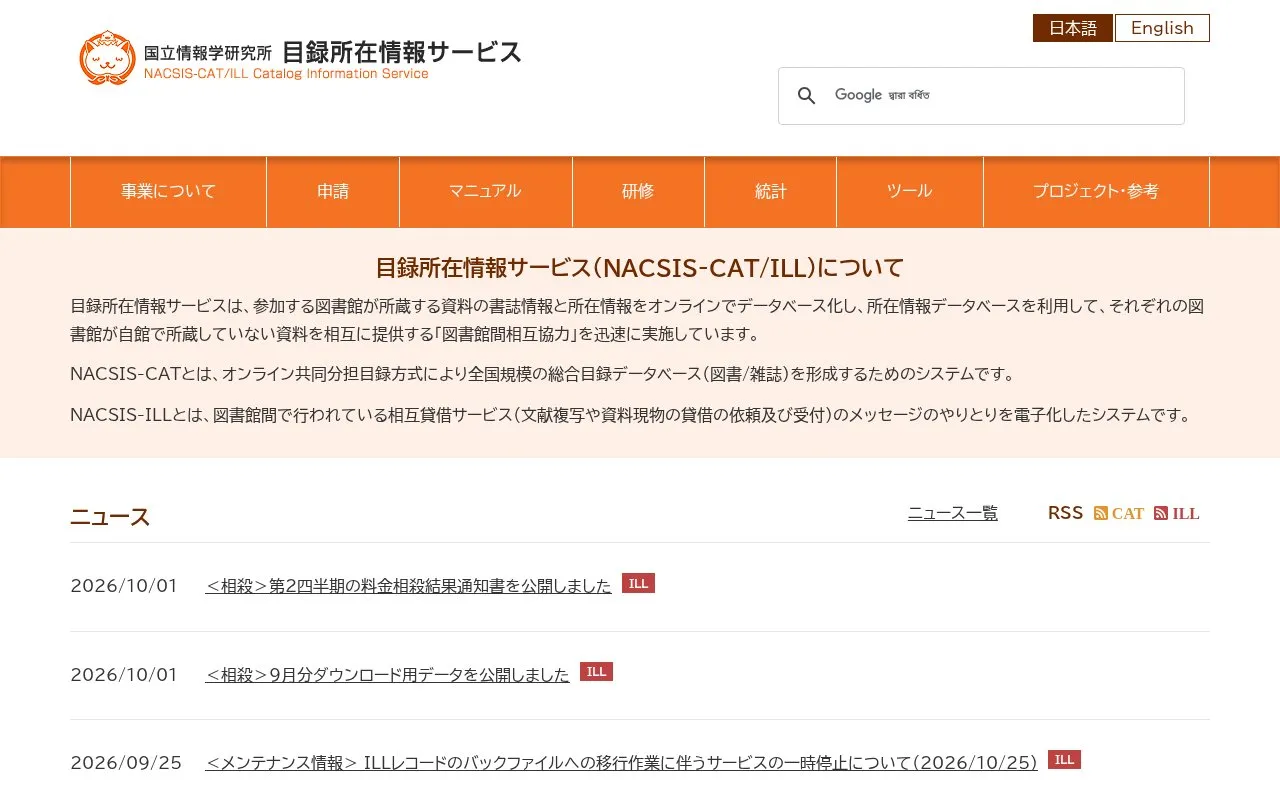This screenshot has height=800, width=1280.
Task: Click the 目録所在情報サービス site title
Action: [402, 52]
